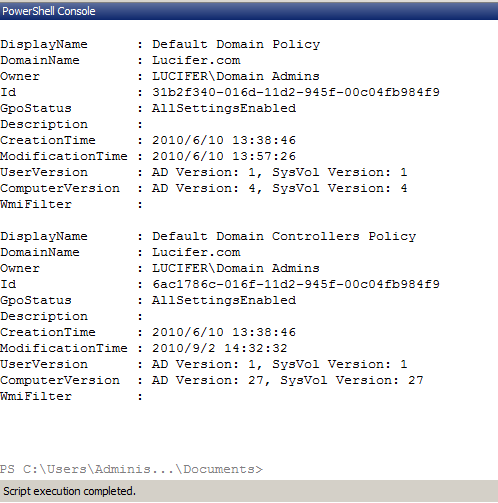Click the Script execution completed status text
The width and height of the screenshot is (498, 503).
69,491
